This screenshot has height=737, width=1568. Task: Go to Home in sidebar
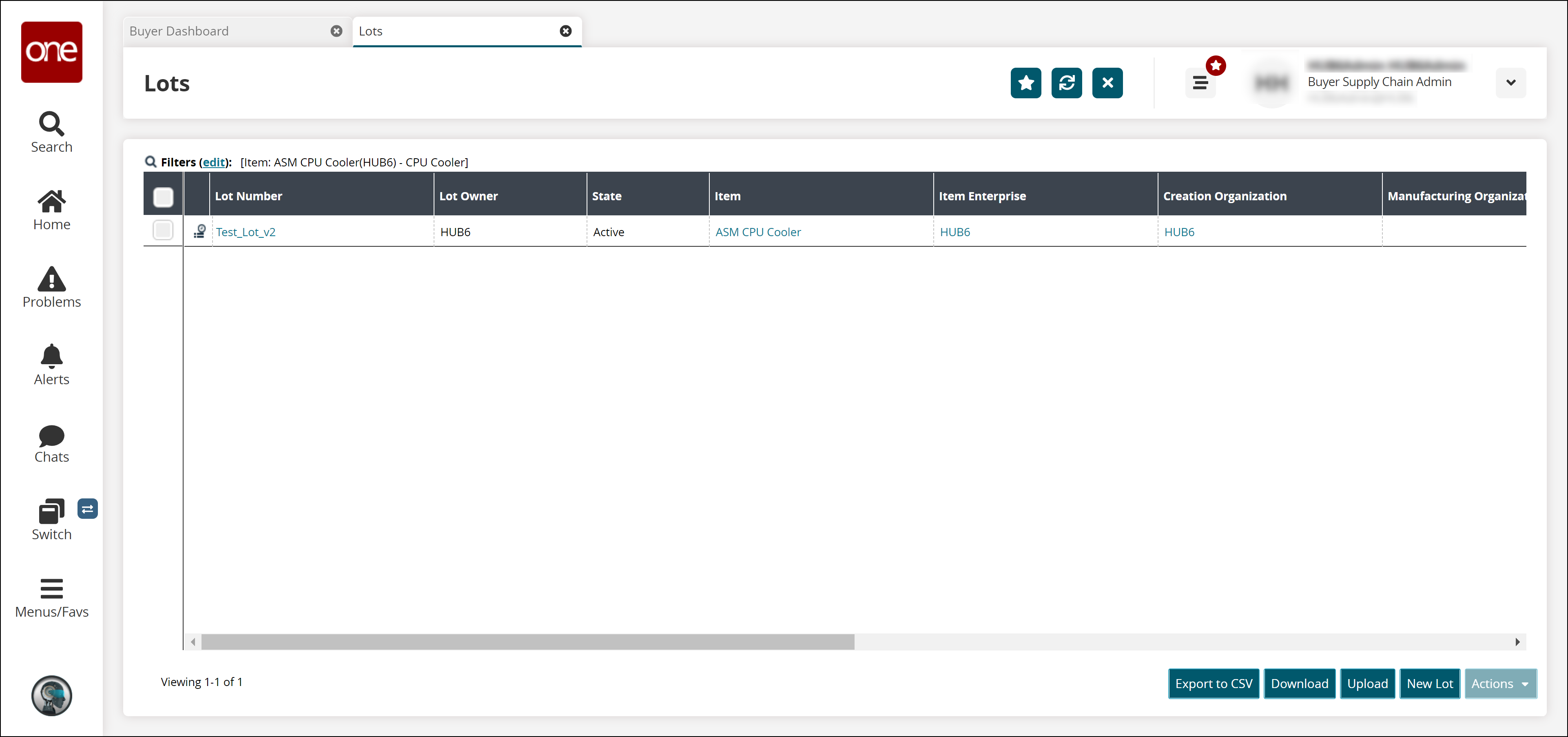pos(51,209)
